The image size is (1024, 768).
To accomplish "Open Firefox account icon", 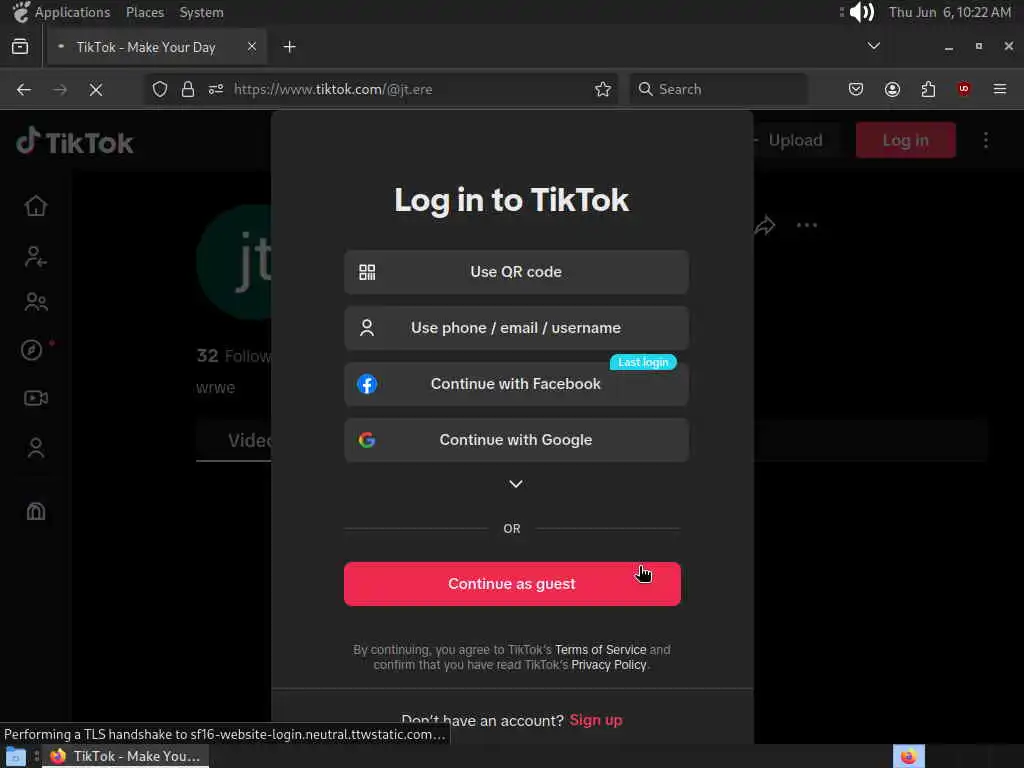I will click(892, 89).
